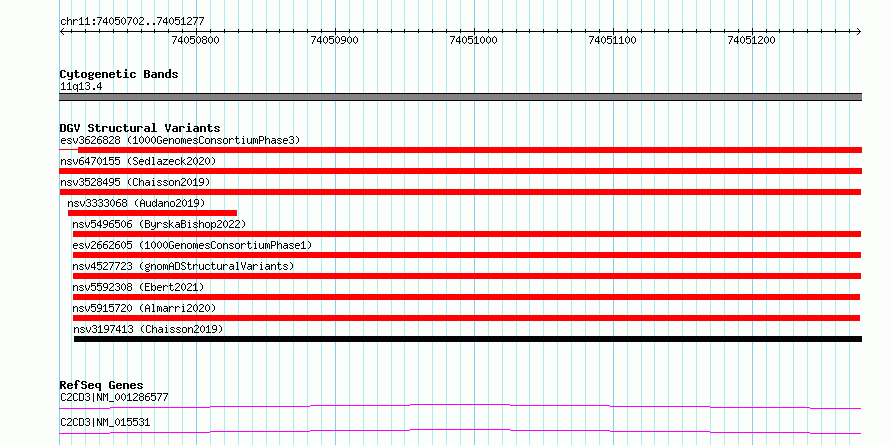Image resolution: width=890 pixels, height=445 pixels.
Task: Click ruler tick label 74050900
Action: click(x=335, y=40)
